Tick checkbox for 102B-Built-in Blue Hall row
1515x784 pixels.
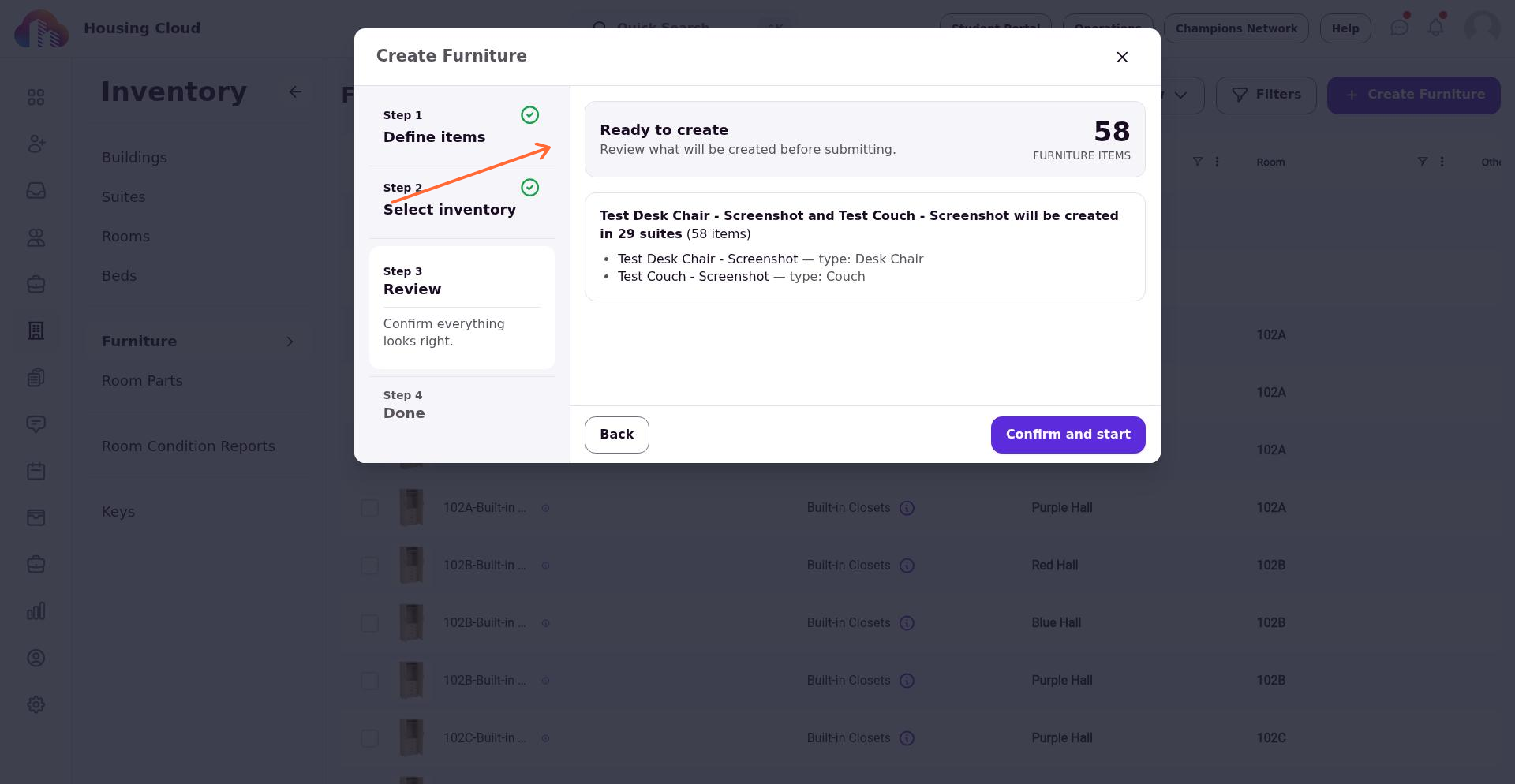click(369, 623)
